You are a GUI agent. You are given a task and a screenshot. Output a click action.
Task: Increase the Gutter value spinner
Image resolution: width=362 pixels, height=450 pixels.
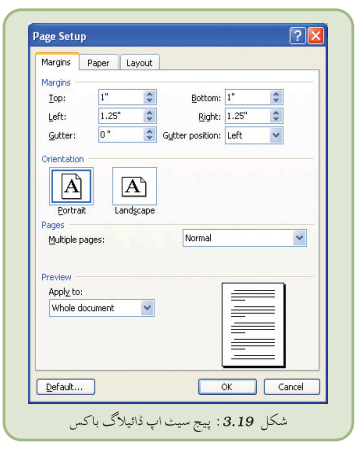150,132
